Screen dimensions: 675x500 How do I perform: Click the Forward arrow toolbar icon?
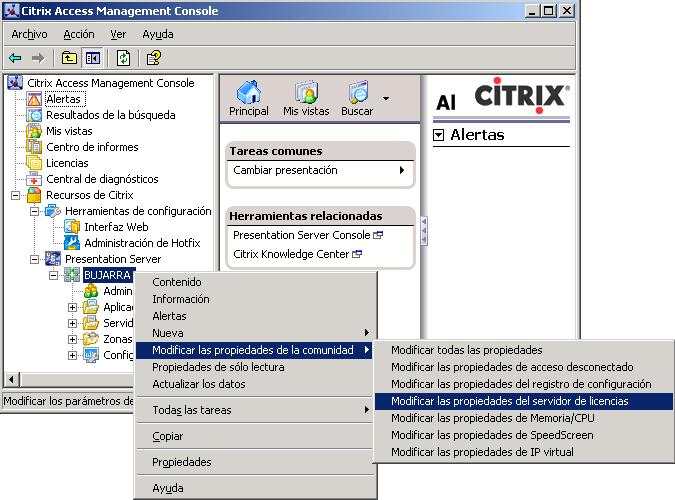pos(38,58)
